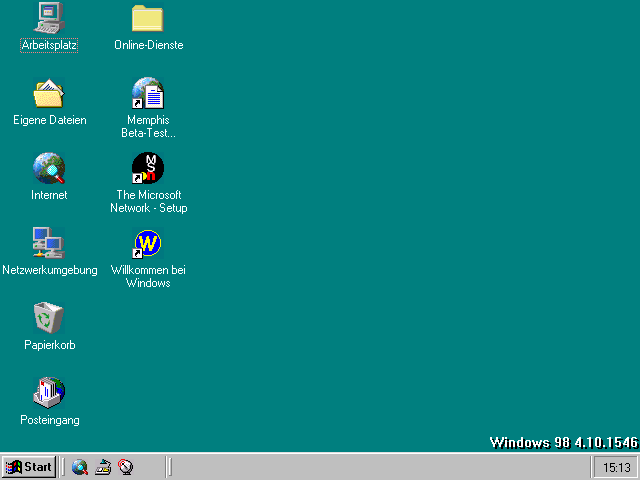
Task: Click the Papierkorb label text
Action: pos(50,345)
